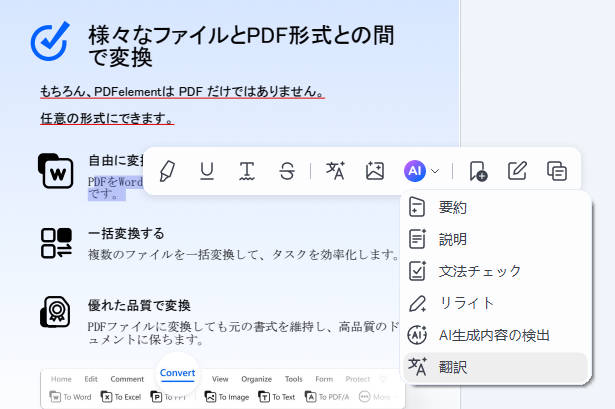Screen dimensions: 615x409
Task: Click the underlined text 任意の形式にできます。
Action: (107, 118)
